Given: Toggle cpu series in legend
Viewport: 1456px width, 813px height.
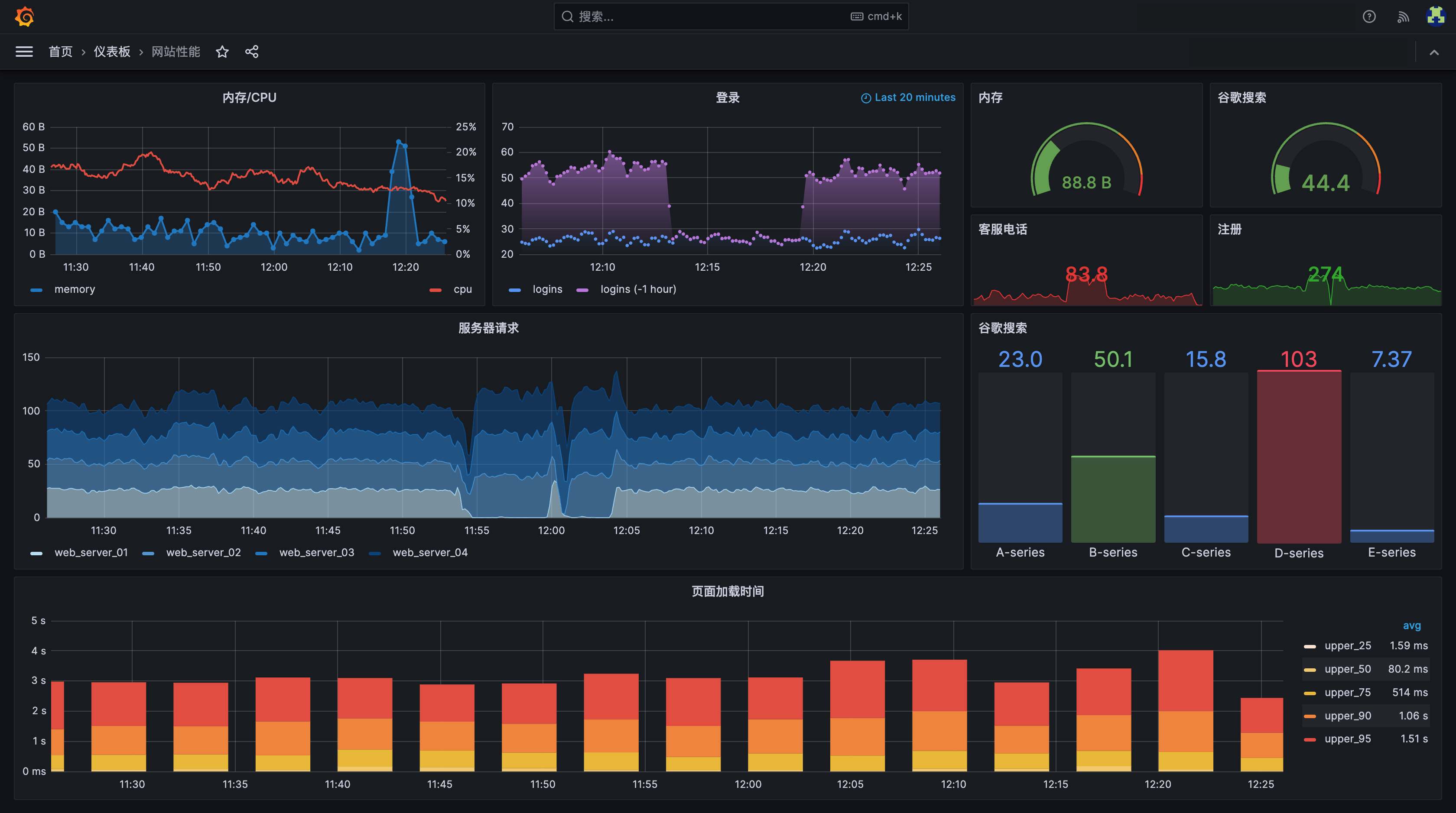Looking at the screenshot, I should (x=462, y=289).
